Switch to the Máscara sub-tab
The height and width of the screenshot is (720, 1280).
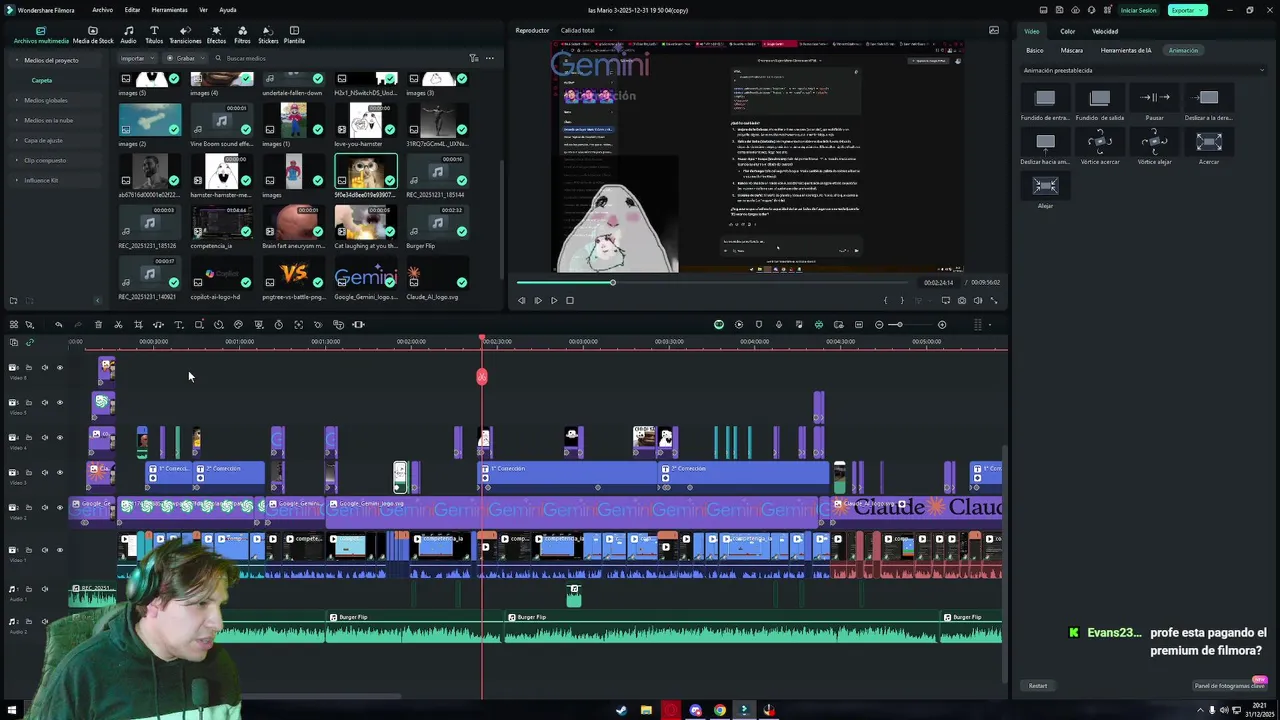coord(1071,50)
